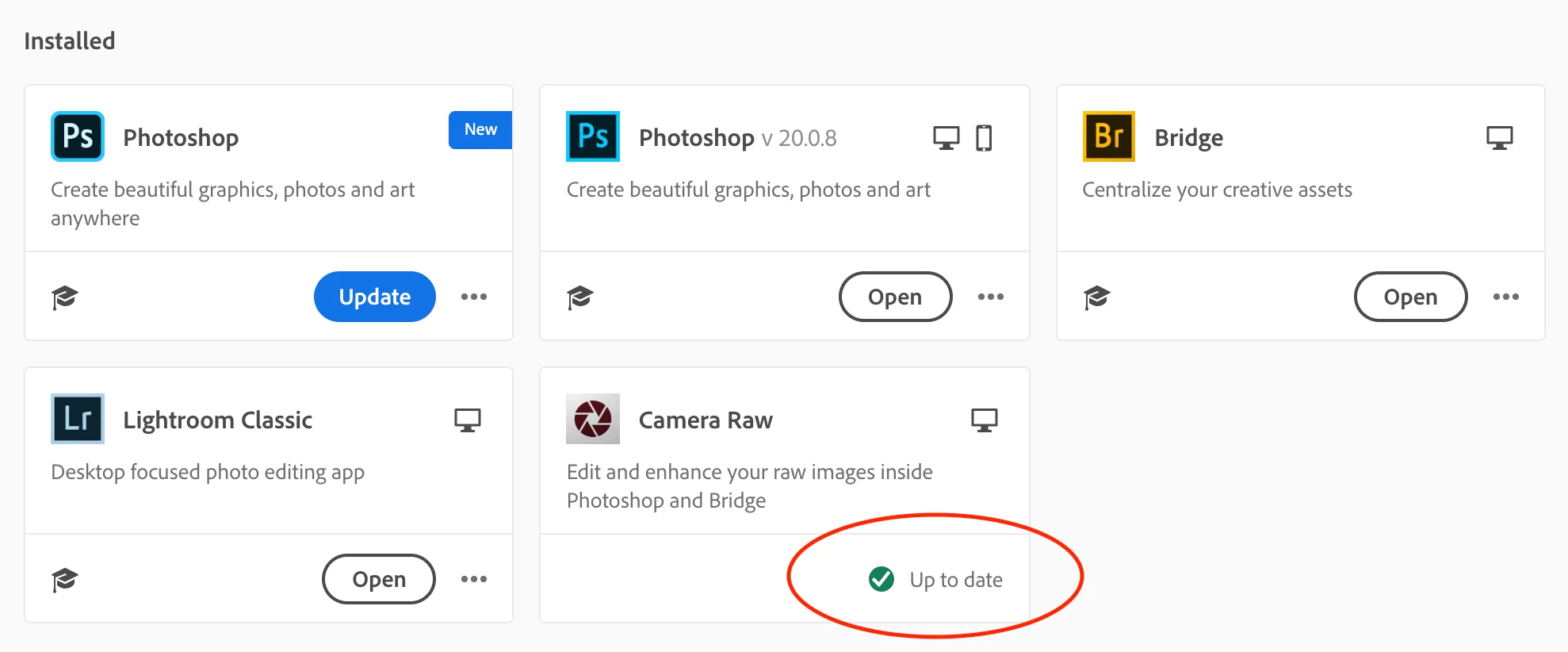Update Photoshop with the blue button
The height and width of the screenshot is (652, 1568).
coord(375,297)
